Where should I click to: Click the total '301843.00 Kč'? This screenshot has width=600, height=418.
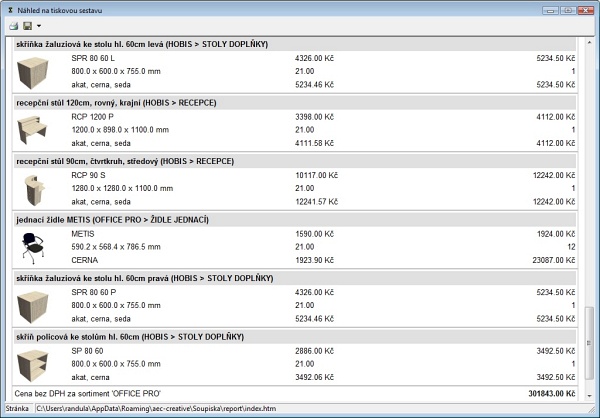pyautogui.click(x=552, y=394)
